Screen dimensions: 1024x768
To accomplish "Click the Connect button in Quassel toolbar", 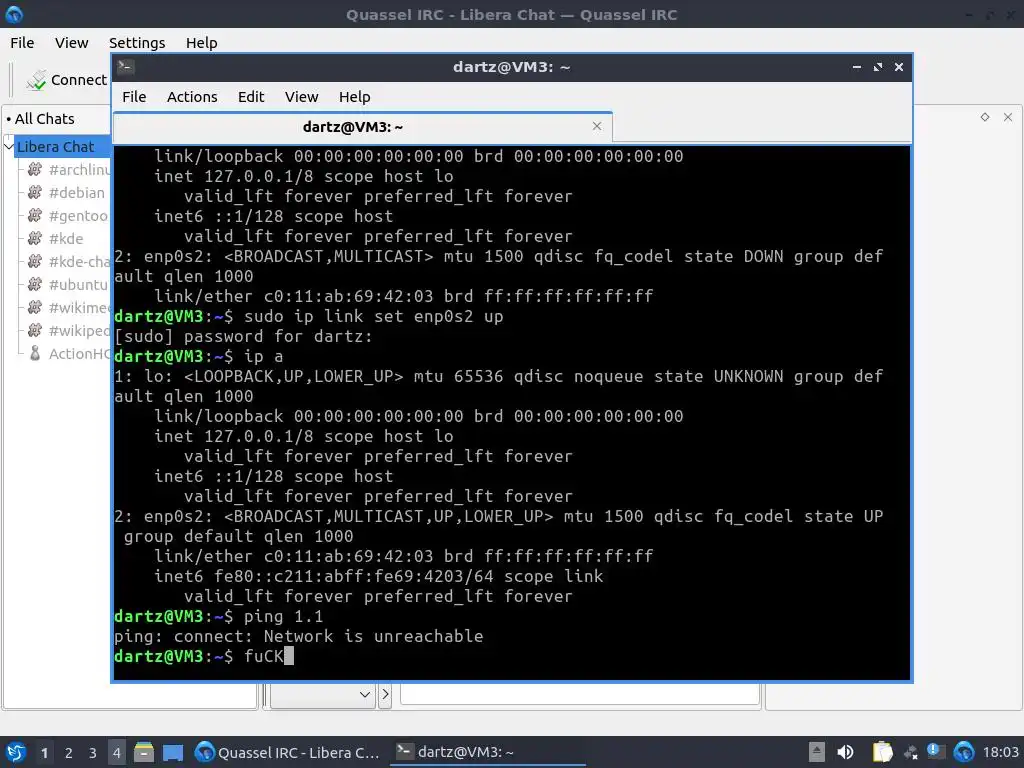I will (66, 80).
